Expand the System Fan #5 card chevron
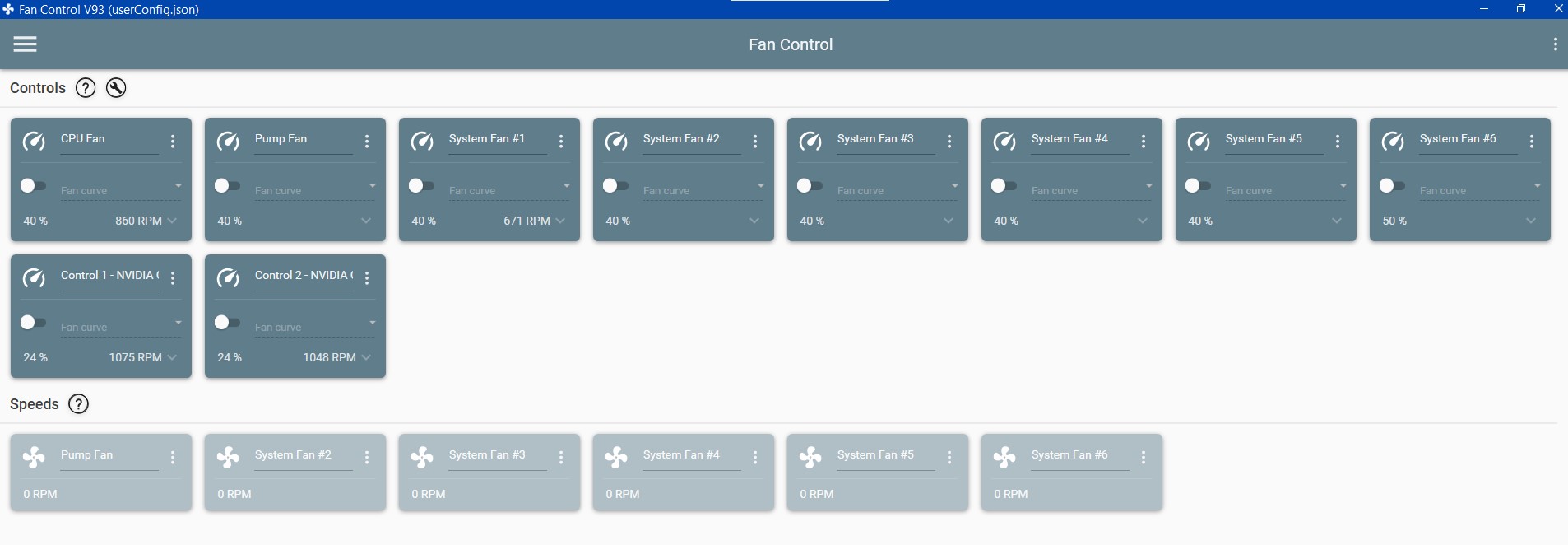 [1337, 221]
